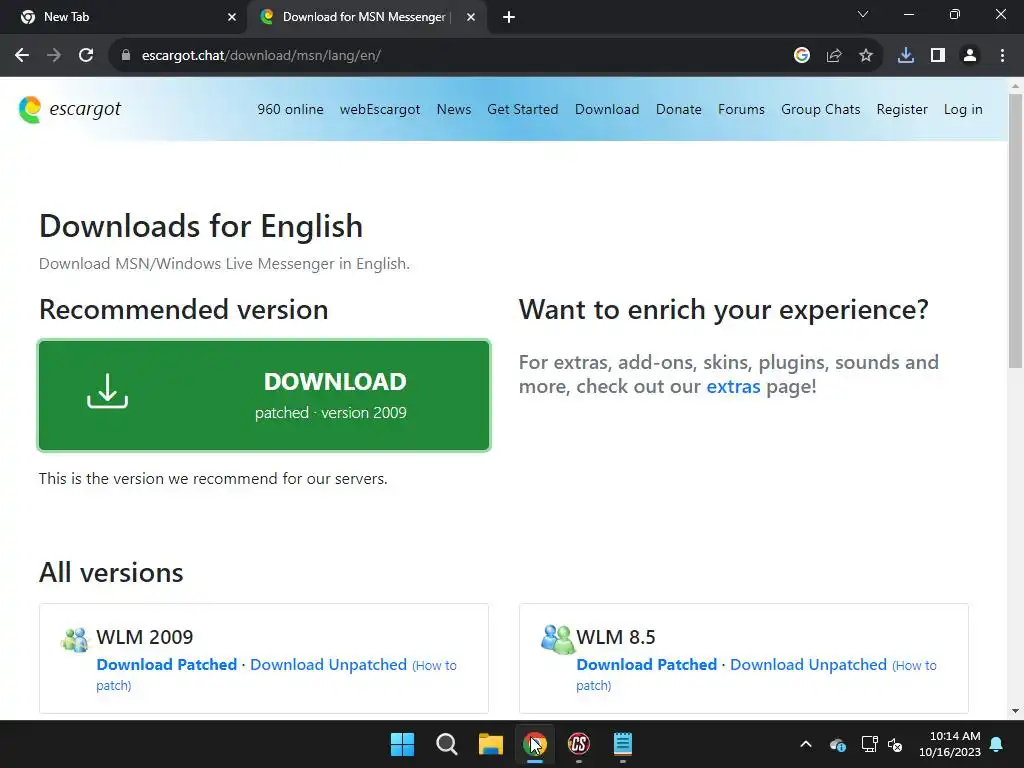Click the share page icon

(834, 56)
